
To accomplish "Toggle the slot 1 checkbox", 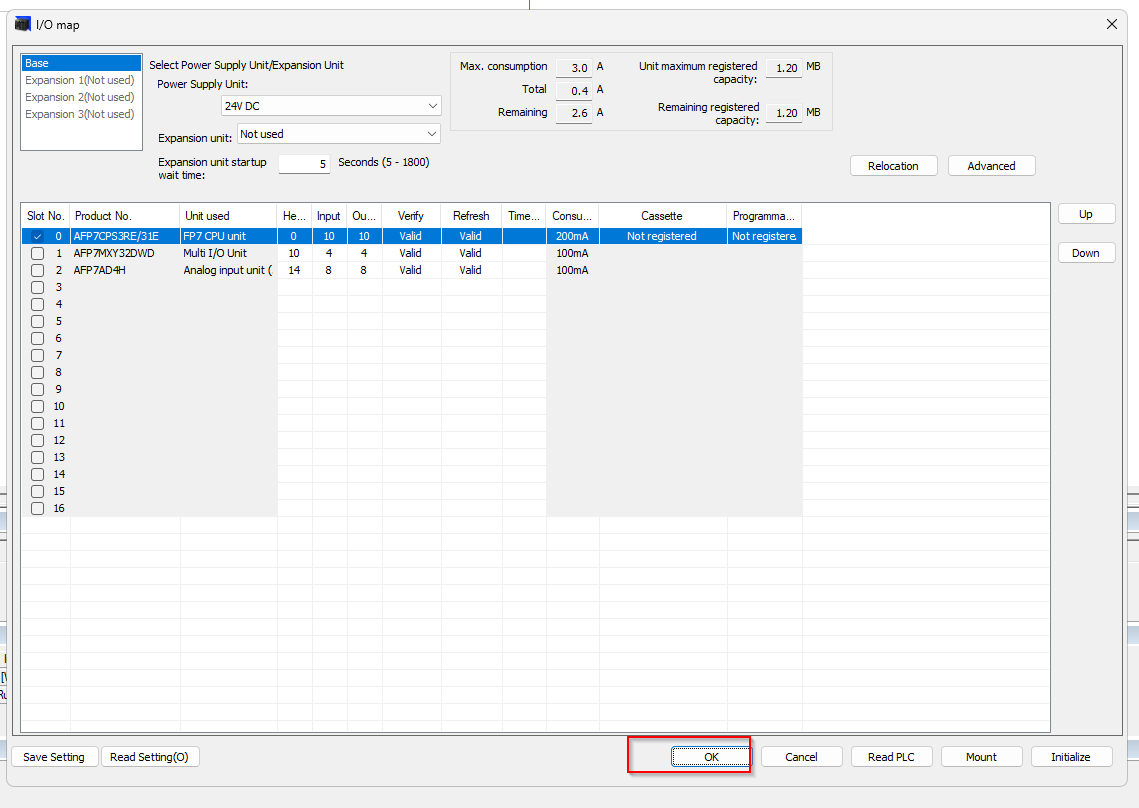I will (x=38, y=253).
